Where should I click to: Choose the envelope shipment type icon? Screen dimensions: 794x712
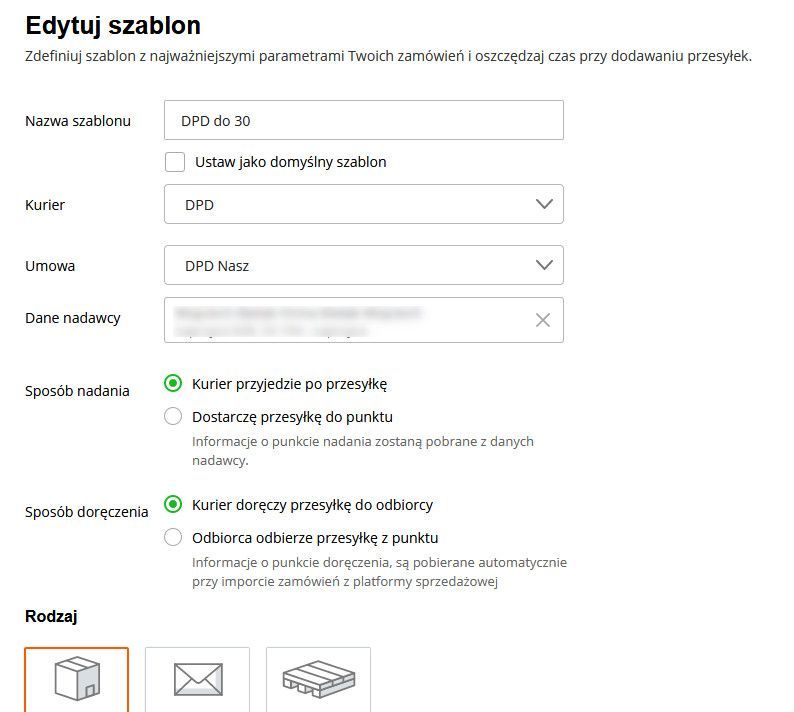(x=197, y=679)
